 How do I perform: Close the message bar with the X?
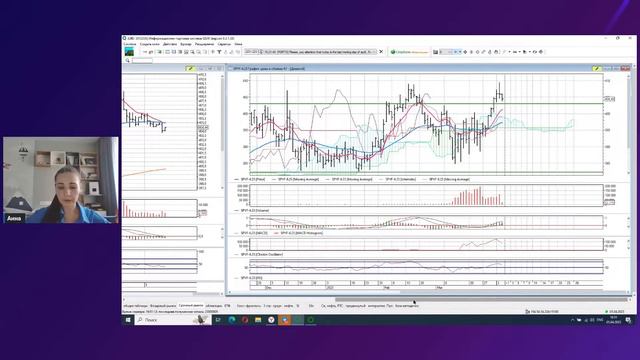pyautogui.click(x=381, y=52)
